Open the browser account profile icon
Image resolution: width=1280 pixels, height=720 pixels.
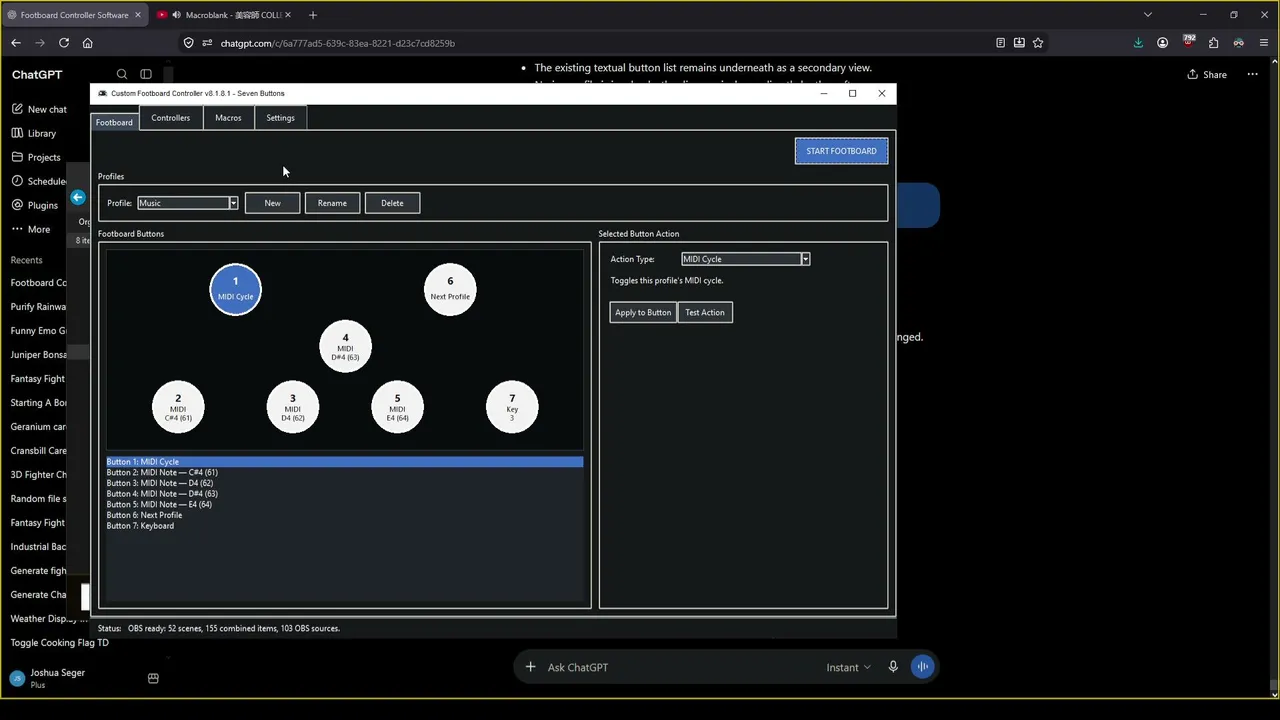coord(1162,43)
